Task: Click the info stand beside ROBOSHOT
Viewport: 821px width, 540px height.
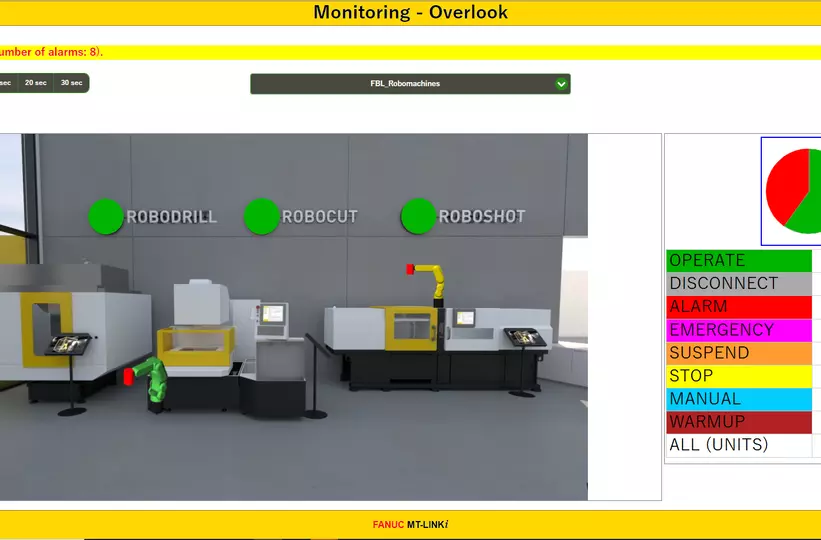Action: [524, 361]
